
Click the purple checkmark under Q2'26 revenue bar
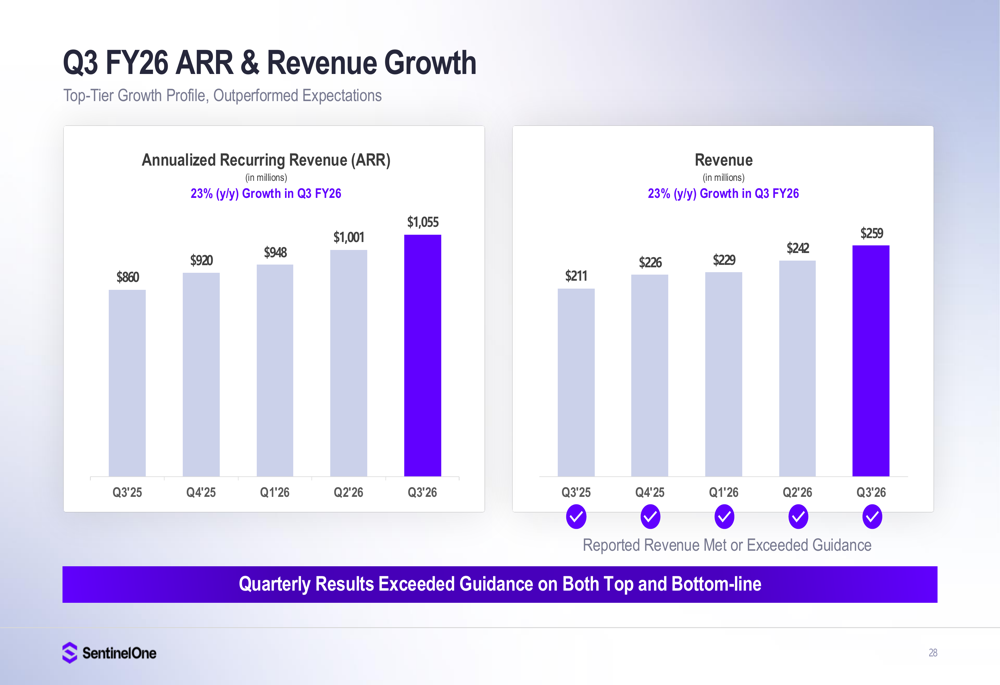[798, 517]
